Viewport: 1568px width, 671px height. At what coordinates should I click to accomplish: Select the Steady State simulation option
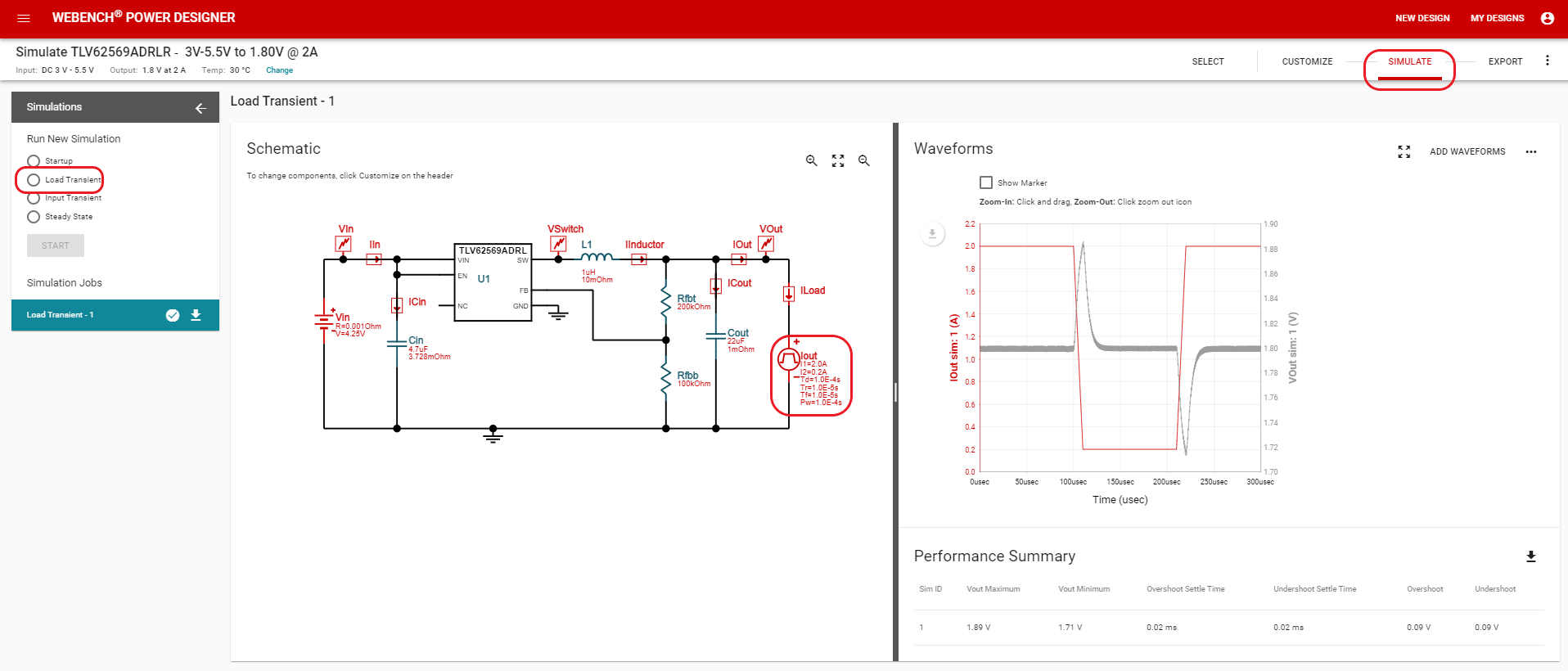(x=34, y=217)
